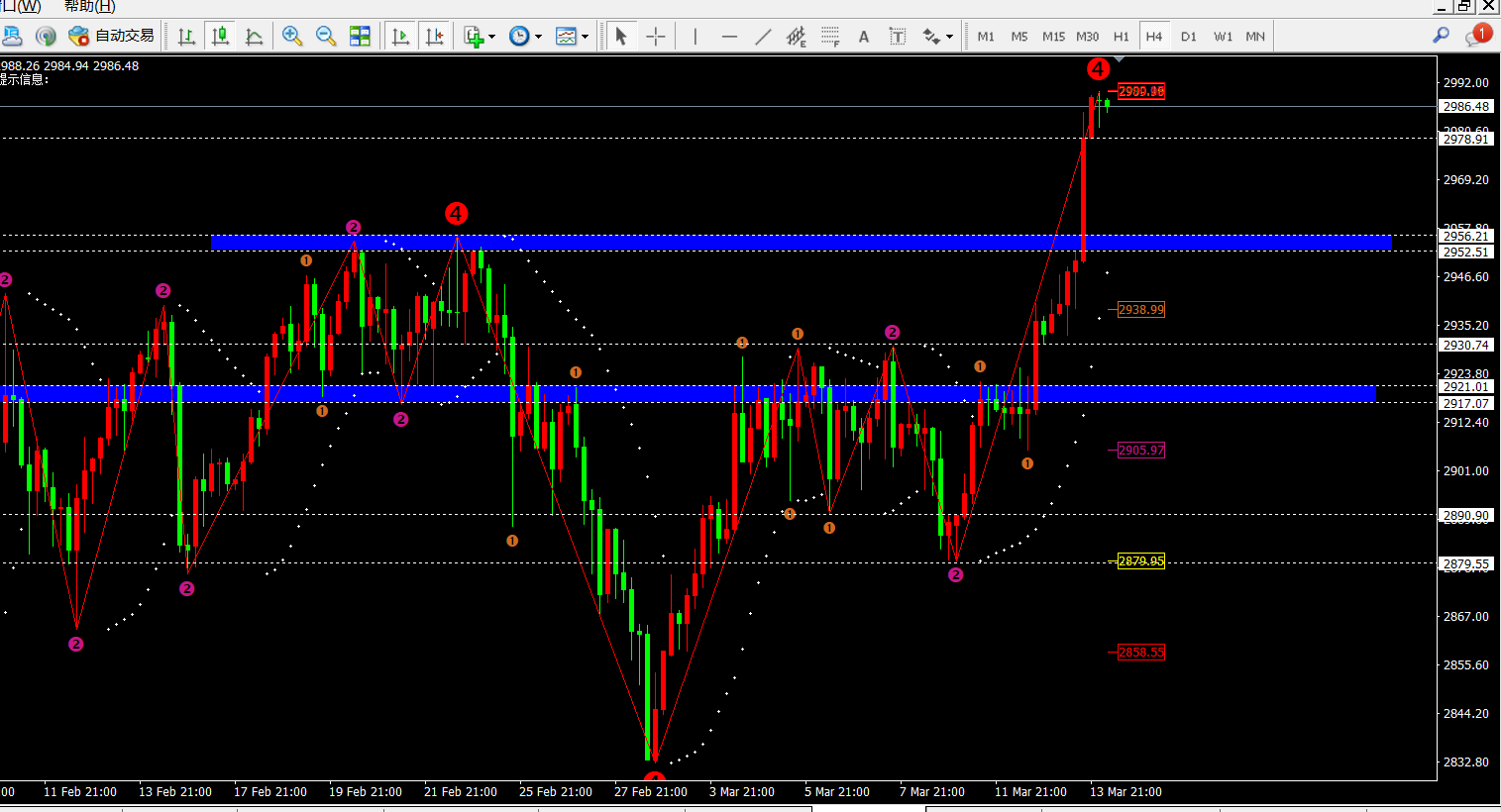Click the 2890.90 level axis label
Screen dimensions: 1501x812
coord(1465,516)
